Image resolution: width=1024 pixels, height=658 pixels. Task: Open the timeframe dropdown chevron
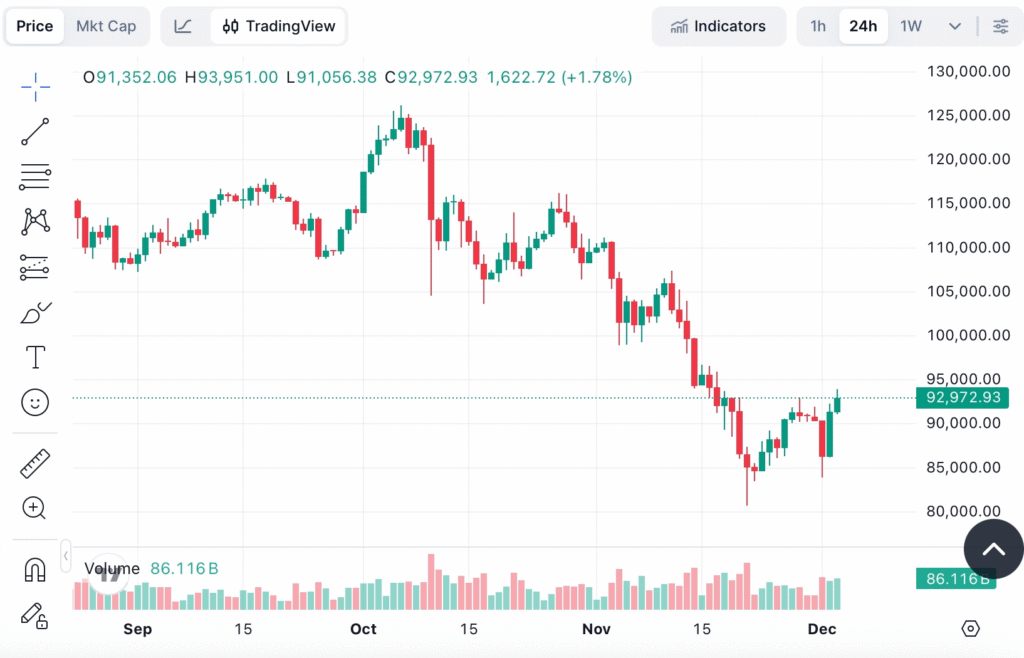pyautogui.click(x=955, y=26)
